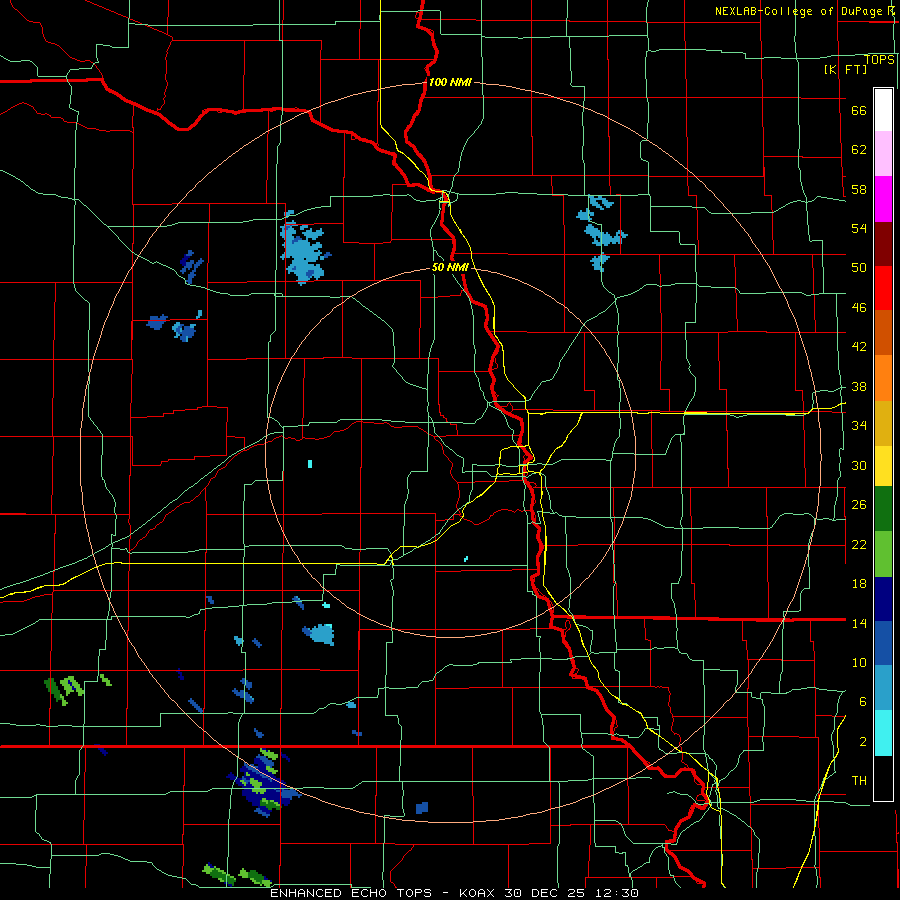Click legend value "38"
The width and height of the screenshot is (900, 900).
click(859, 386)
